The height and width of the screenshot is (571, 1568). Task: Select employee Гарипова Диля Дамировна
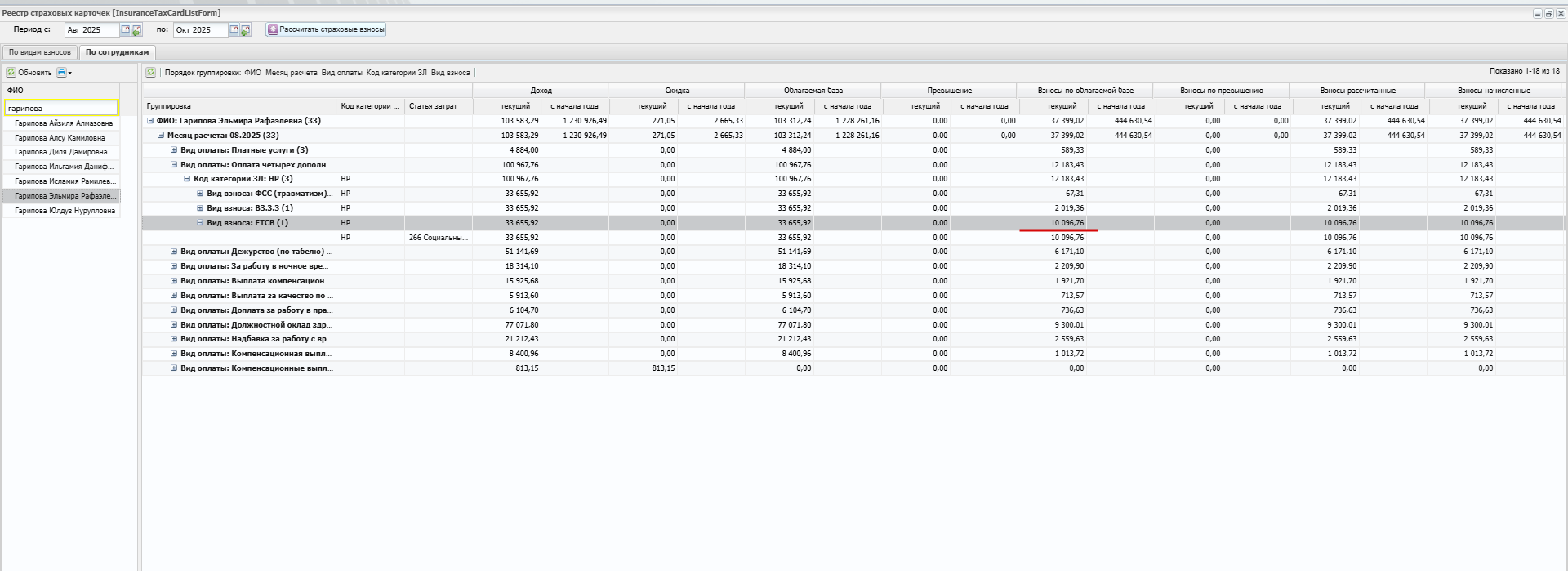point(60,152)
